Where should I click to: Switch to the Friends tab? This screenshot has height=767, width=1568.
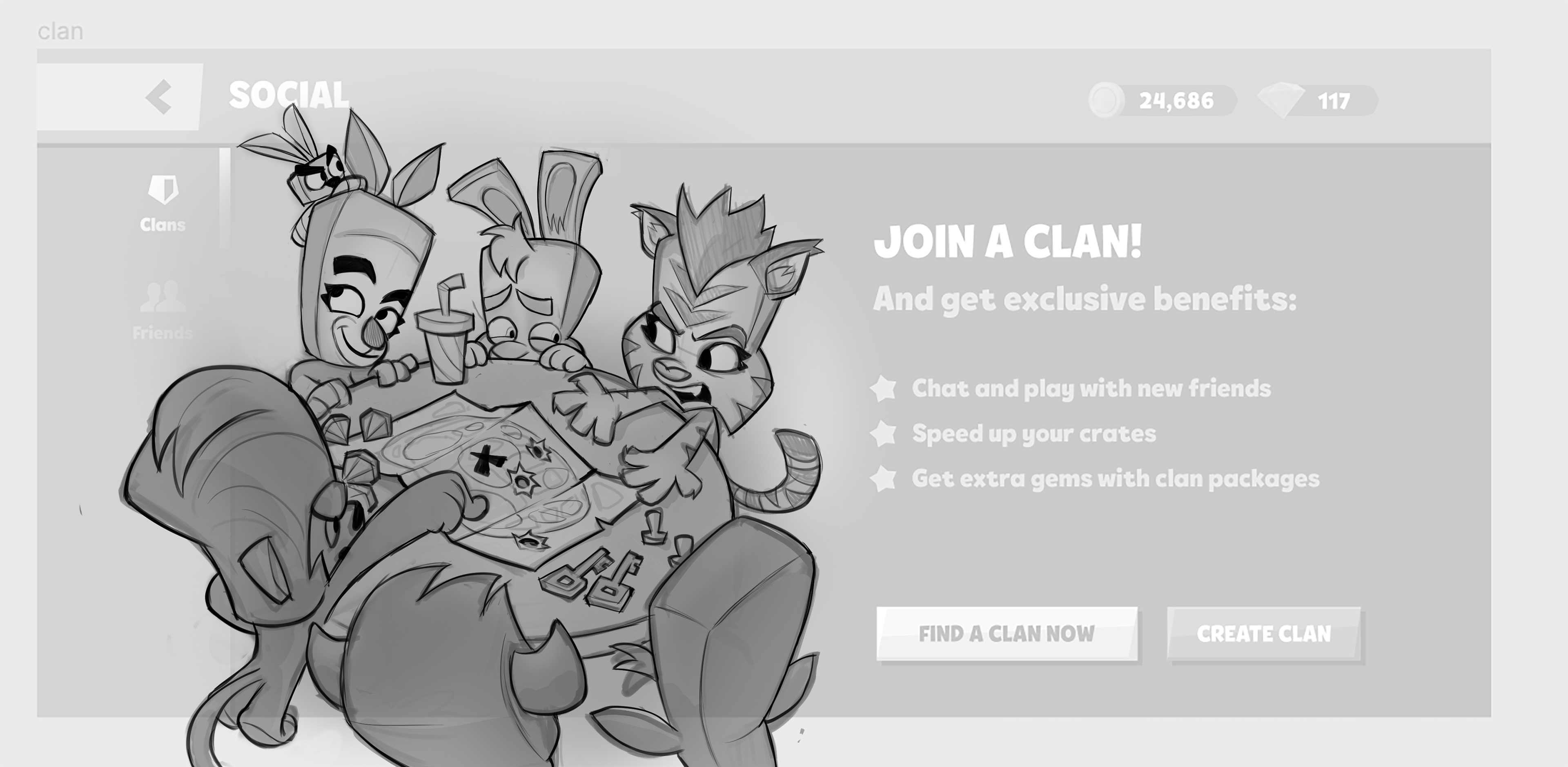tap(163, 311)
